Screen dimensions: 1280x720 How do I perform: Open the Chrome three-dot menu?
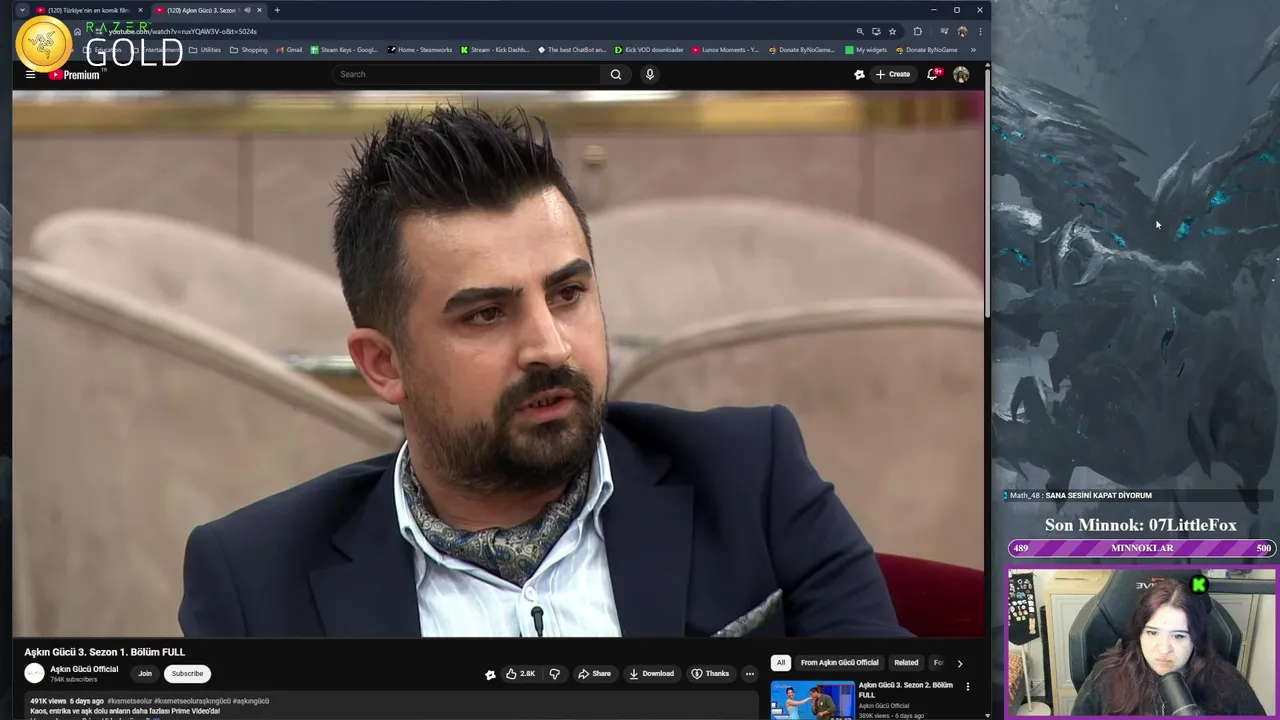coord(980,31)
